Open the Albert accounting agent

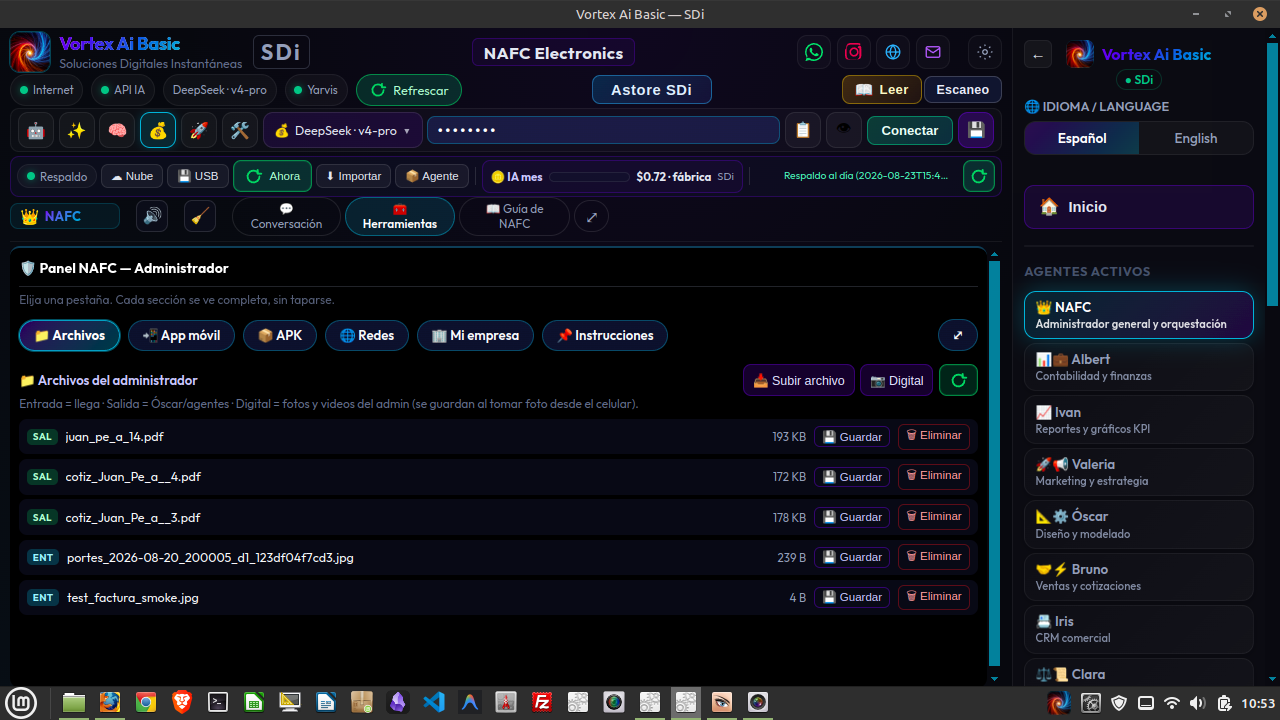pyautogui.click(x=1138, y=367)
